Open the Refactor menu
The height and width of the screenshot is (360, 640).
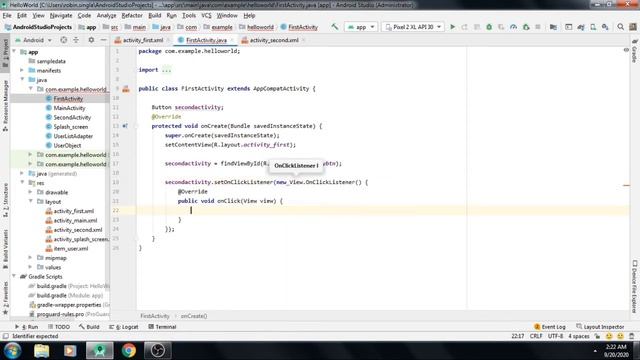click(132, 16)
